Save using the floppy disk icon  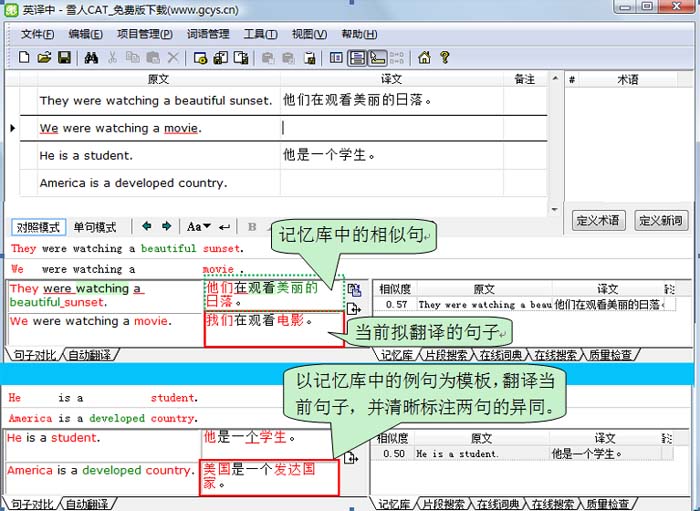click(x=64, y=58)
